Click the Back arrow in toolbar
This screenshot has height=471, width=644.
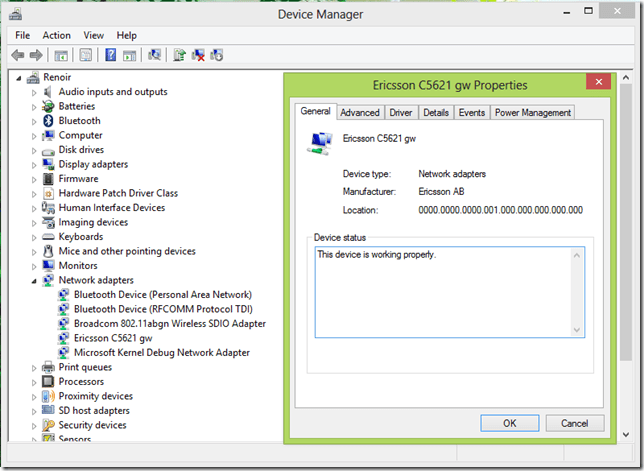pyautogui.click(x=17, y=55)
